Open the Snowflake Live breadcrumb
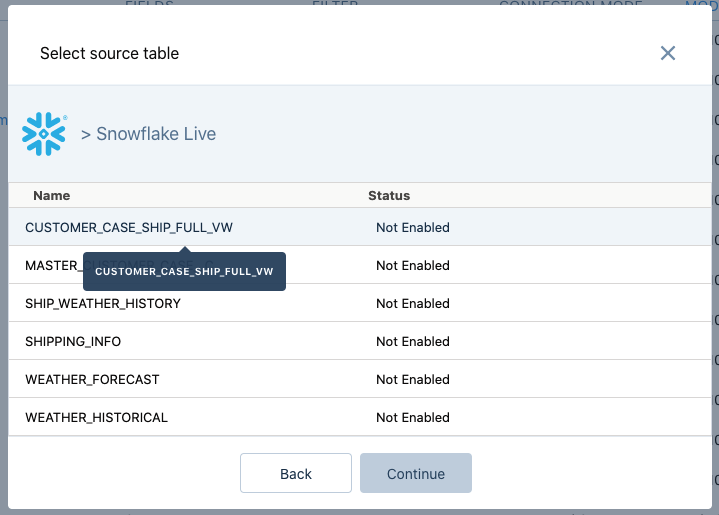This screenshot has width=719, height=515. [155, 134]
